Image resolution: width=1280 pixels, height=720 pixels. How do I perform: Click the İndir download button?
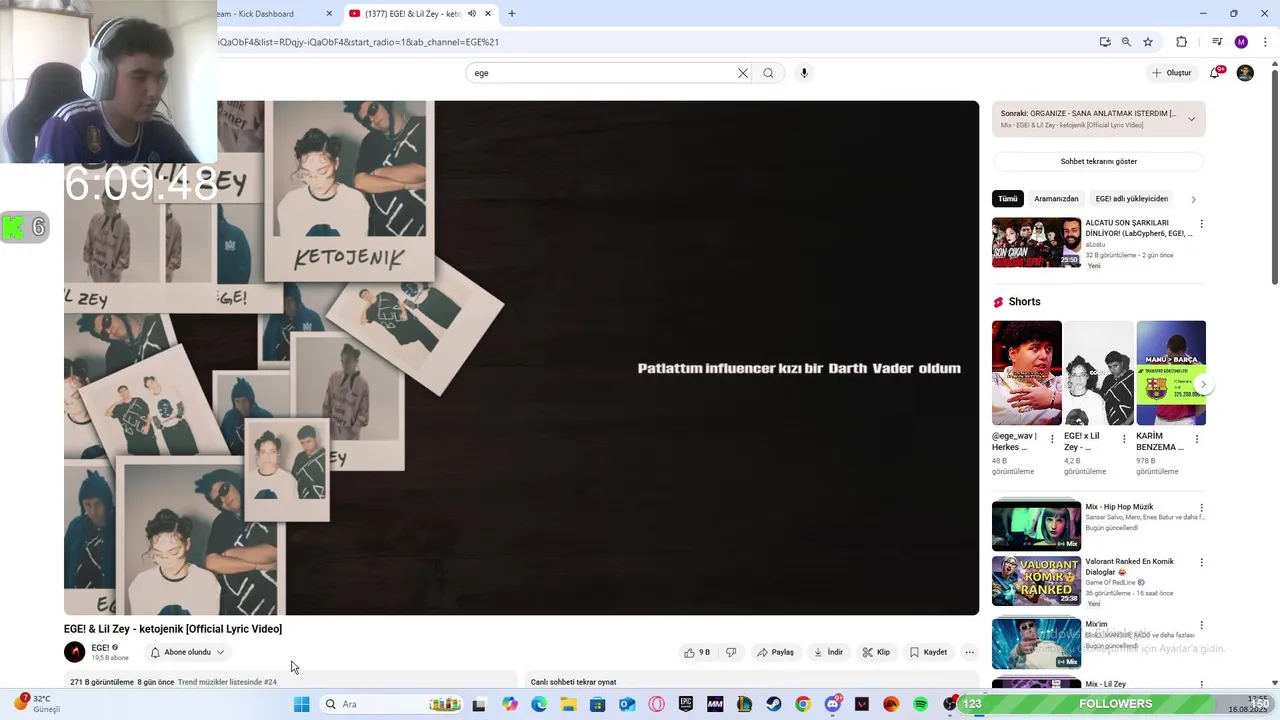coord(828,652)
